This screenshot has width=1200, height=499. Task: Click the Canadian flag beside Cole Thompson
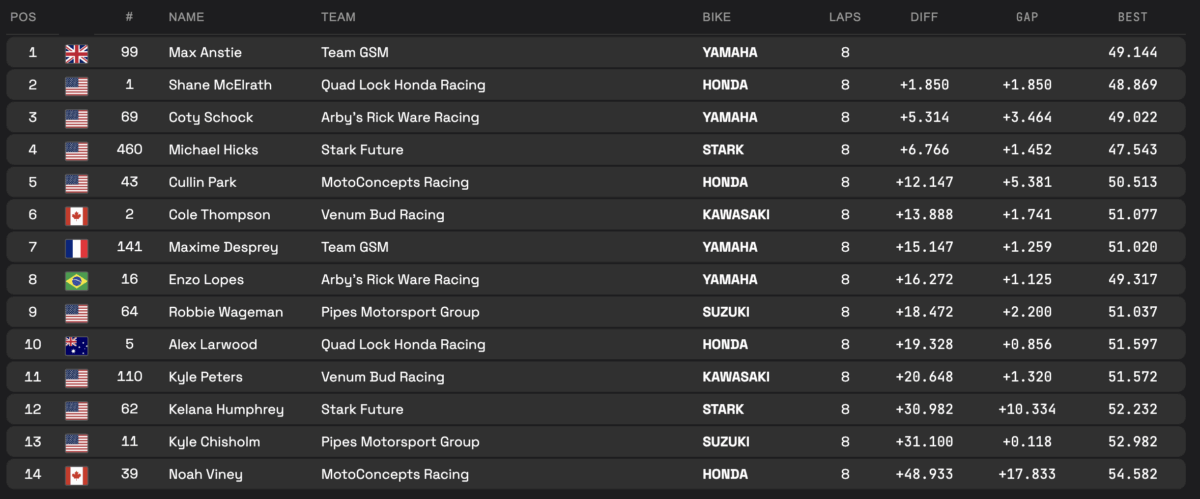pyautogui.click(x=77, y=215)
